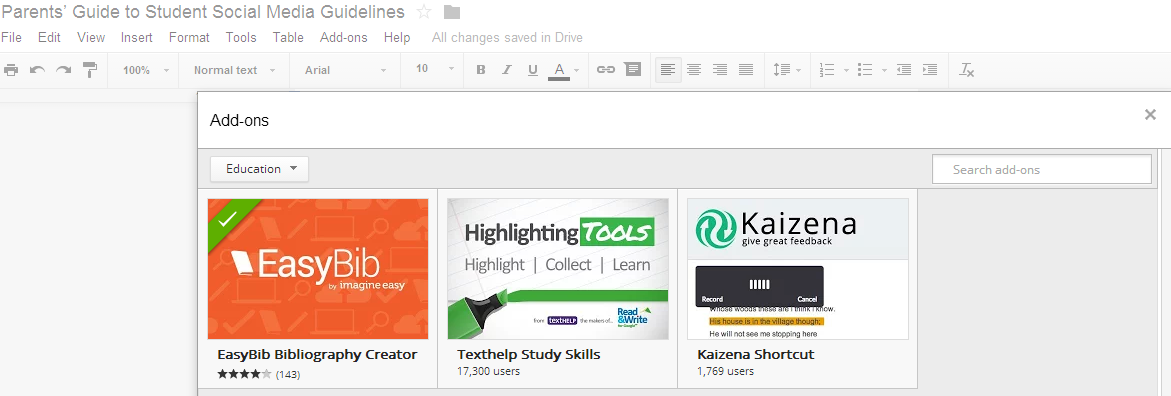The width and height of the screenshot is (1171, 396).
Task: Open the Arial font dropdown
Action: click(346, 69)
